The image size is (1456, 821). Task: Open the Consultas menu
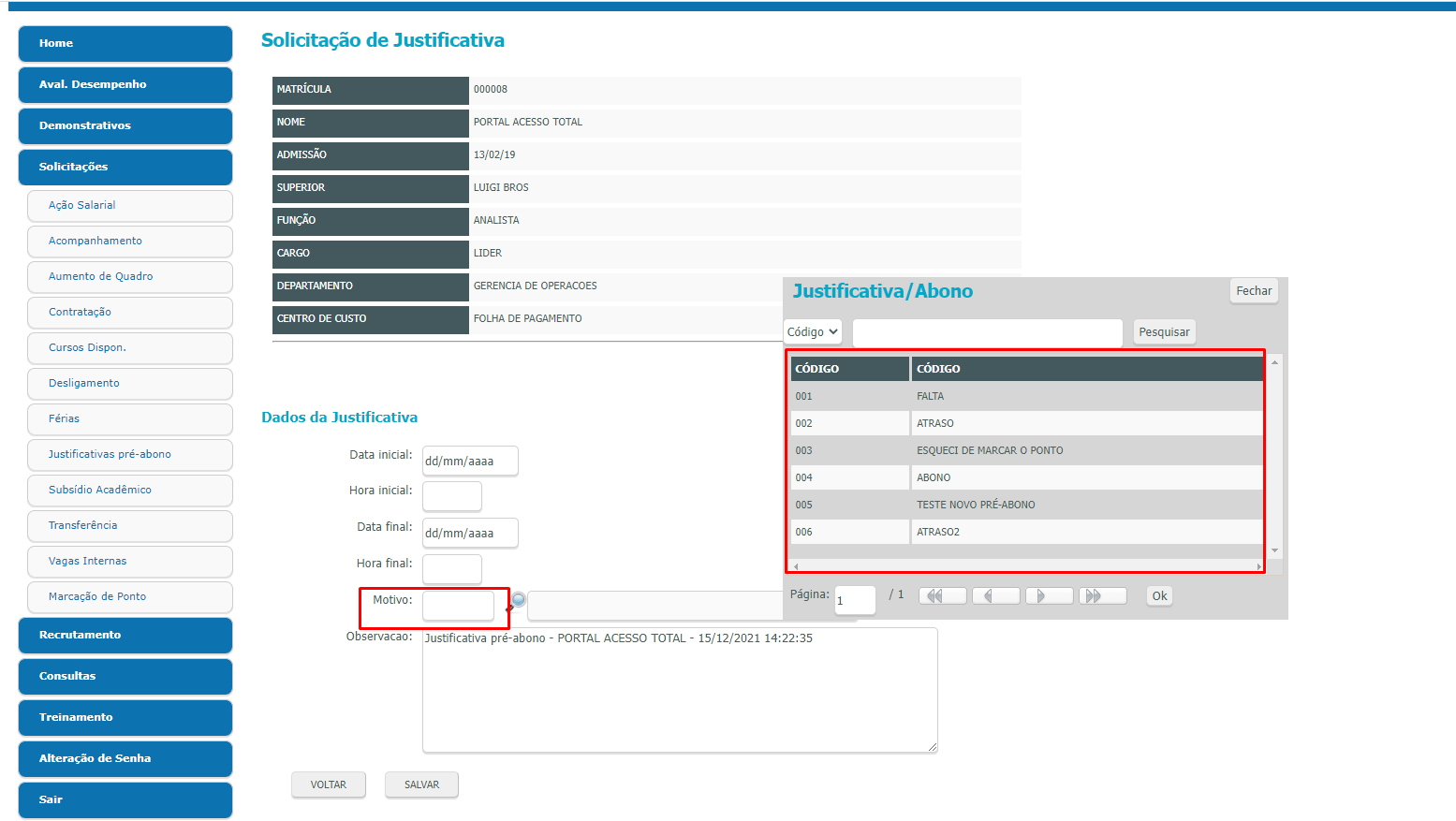tap(125, 676)
